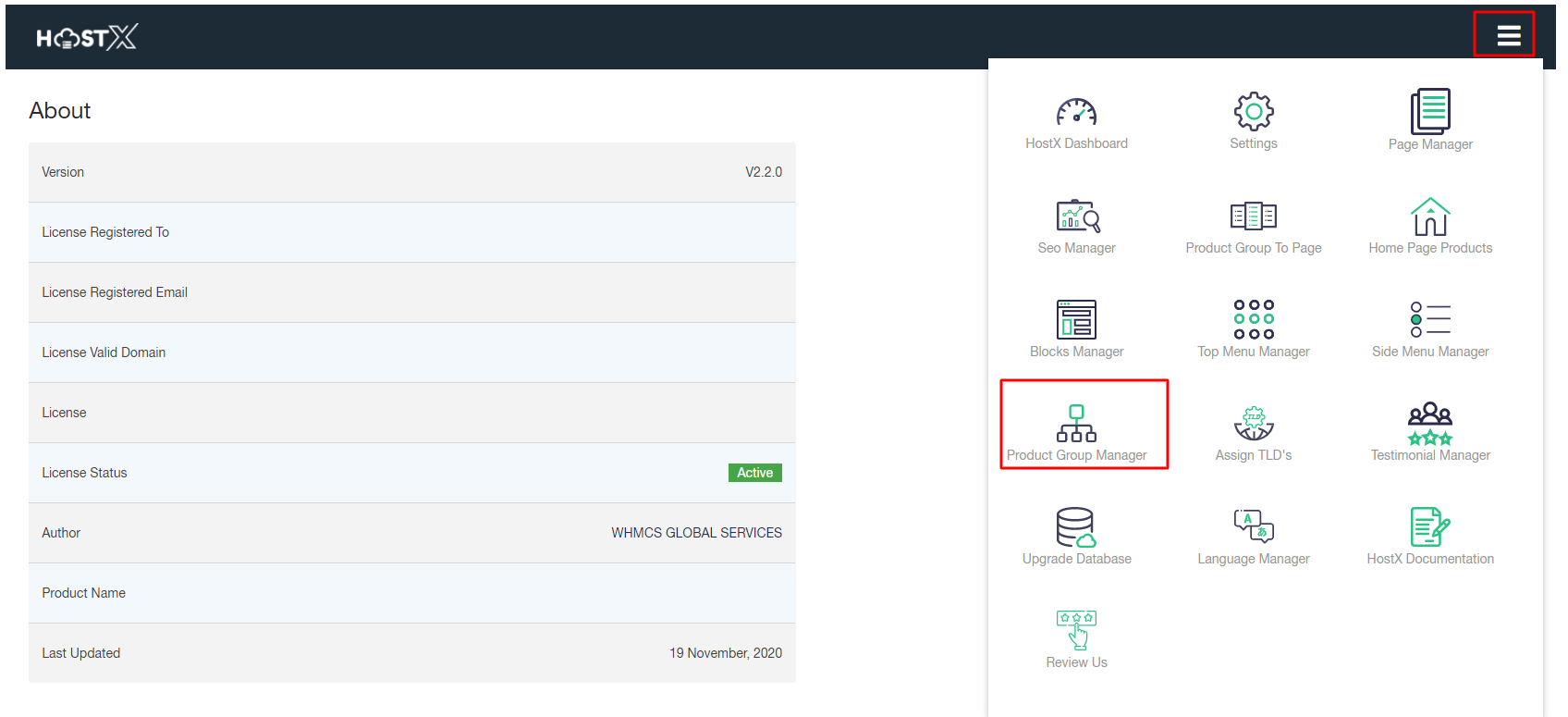Open the hamburger menu icon
Image resolution: width=1568 pixels, height=717 pixels.
[x=1508, y=36]
